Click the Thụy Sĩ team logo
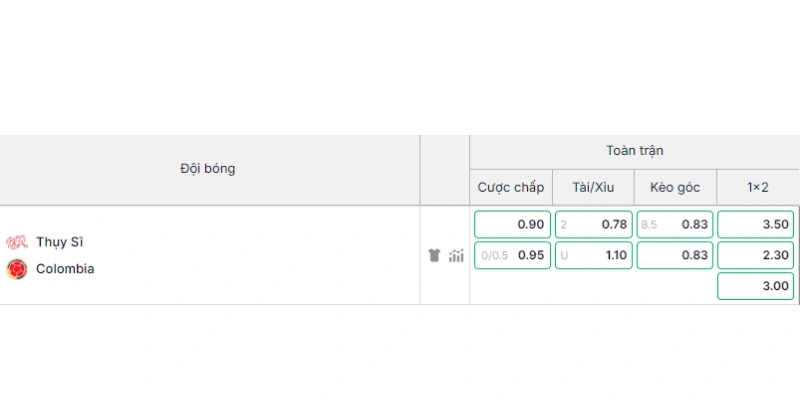The image size is (800, 400). pyautogui.click(x=17, y=242)
